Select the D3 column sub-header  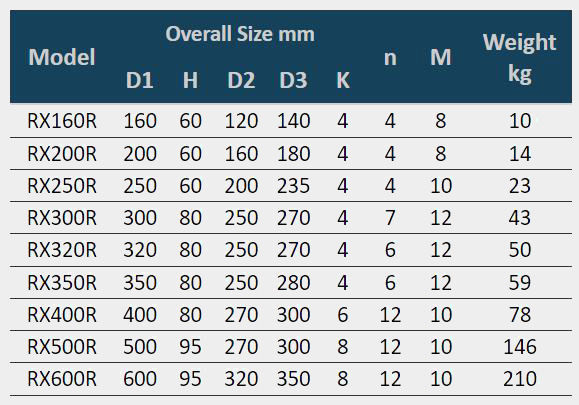293,80
